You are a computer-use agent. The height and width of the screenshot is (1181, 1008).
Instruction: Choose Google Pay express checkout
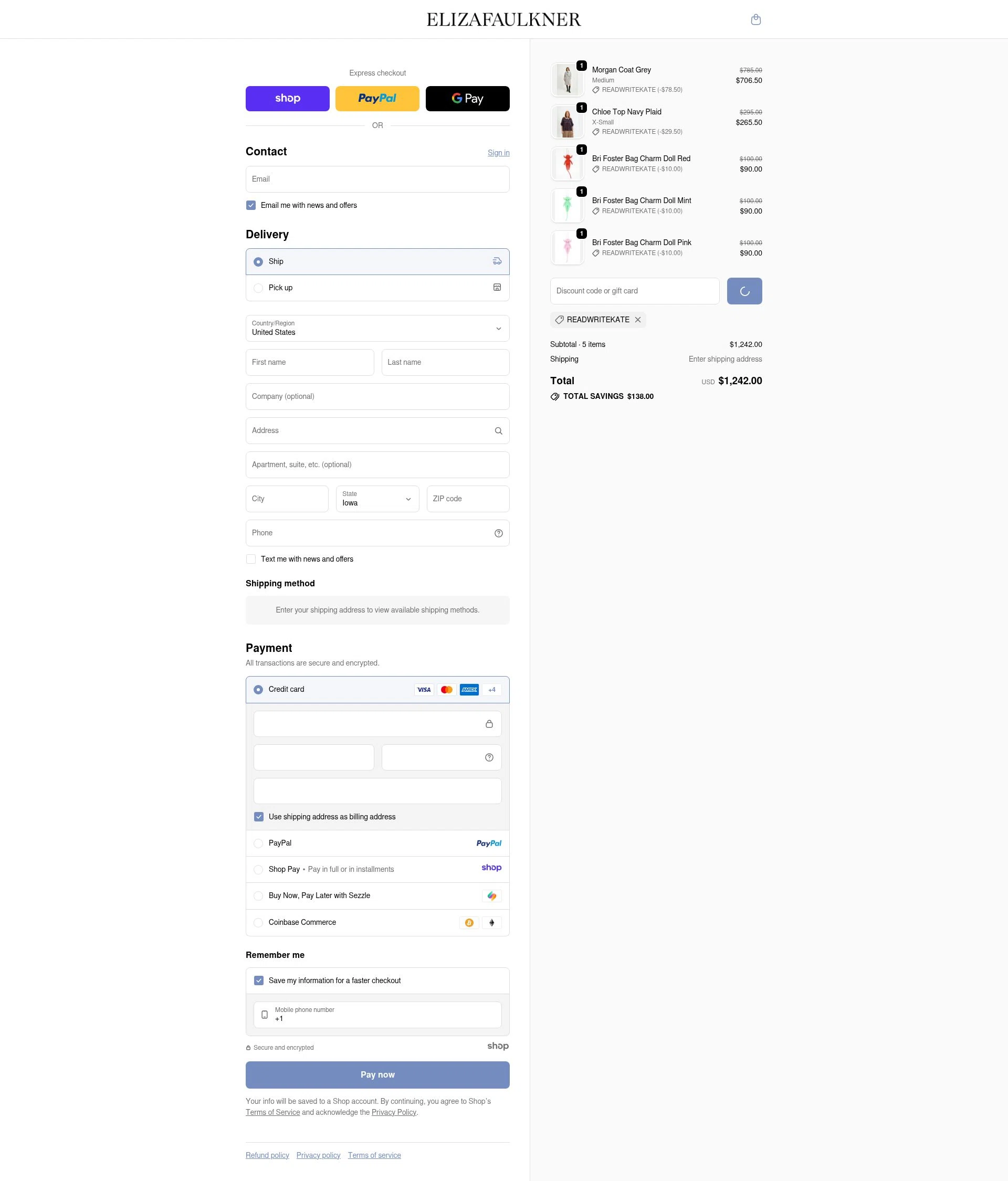(x=467, y=98)
